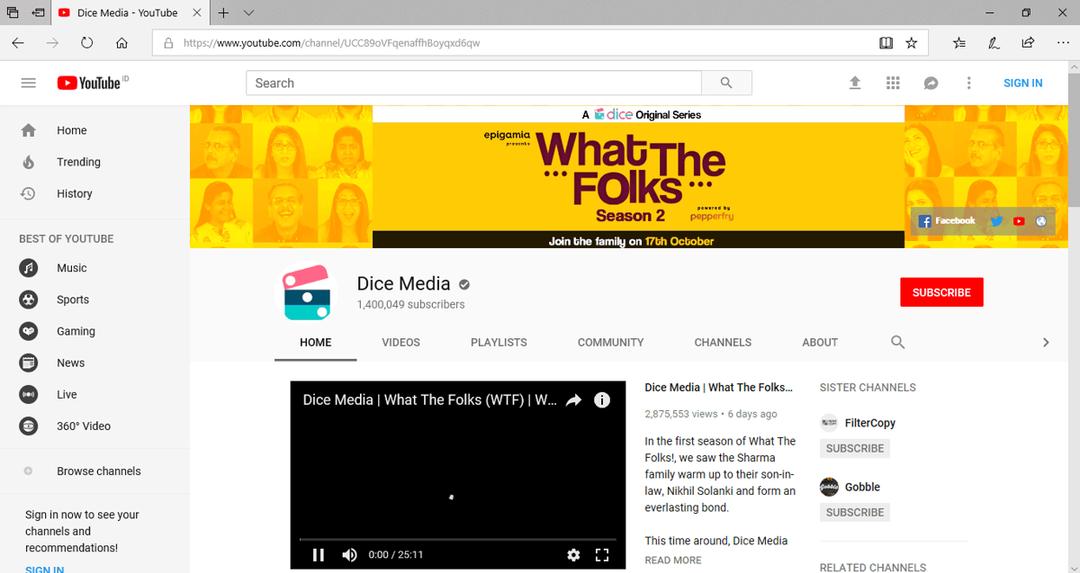Mute the video volume
This screenshot has width=1080, height=573.
(350, 554)
